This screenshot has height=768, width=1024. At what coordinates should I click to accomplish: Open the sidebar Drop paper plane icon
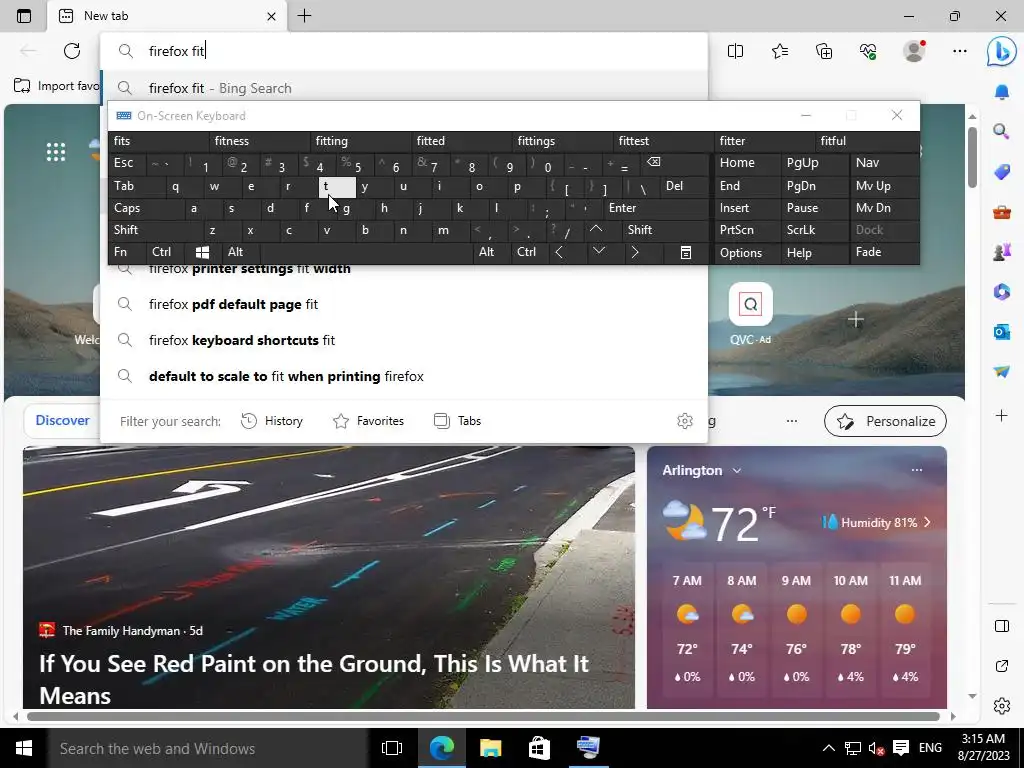pos(1001,371)
